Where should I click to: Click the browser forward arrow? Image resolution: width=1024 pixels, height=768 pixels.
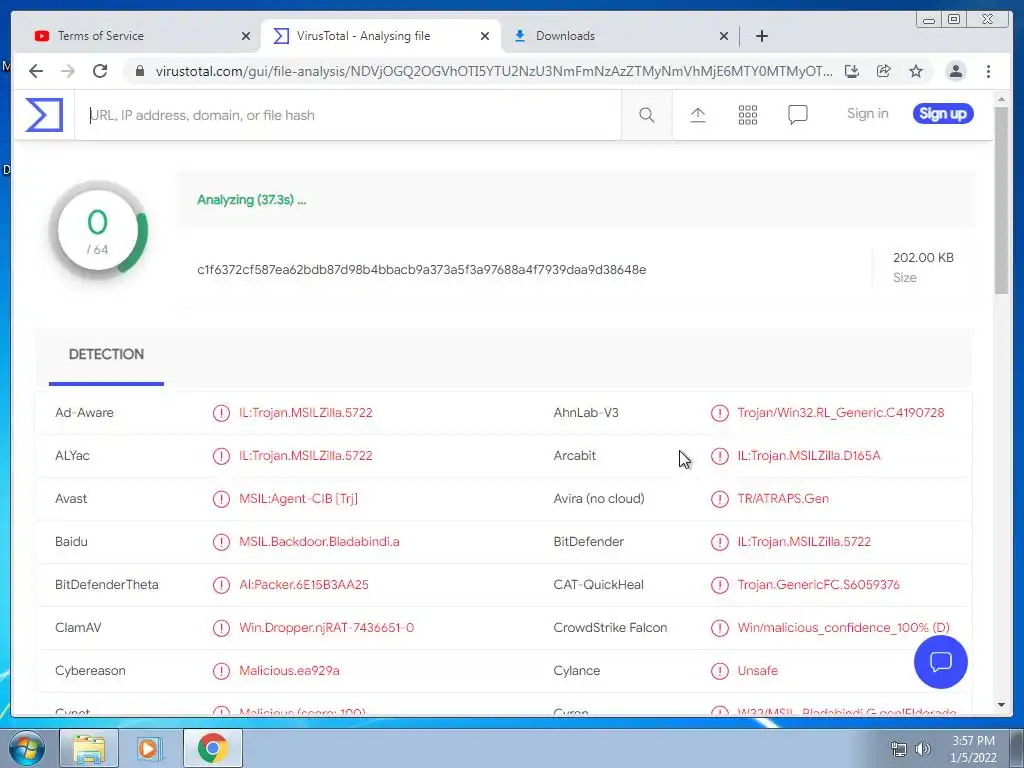point(68,71)
